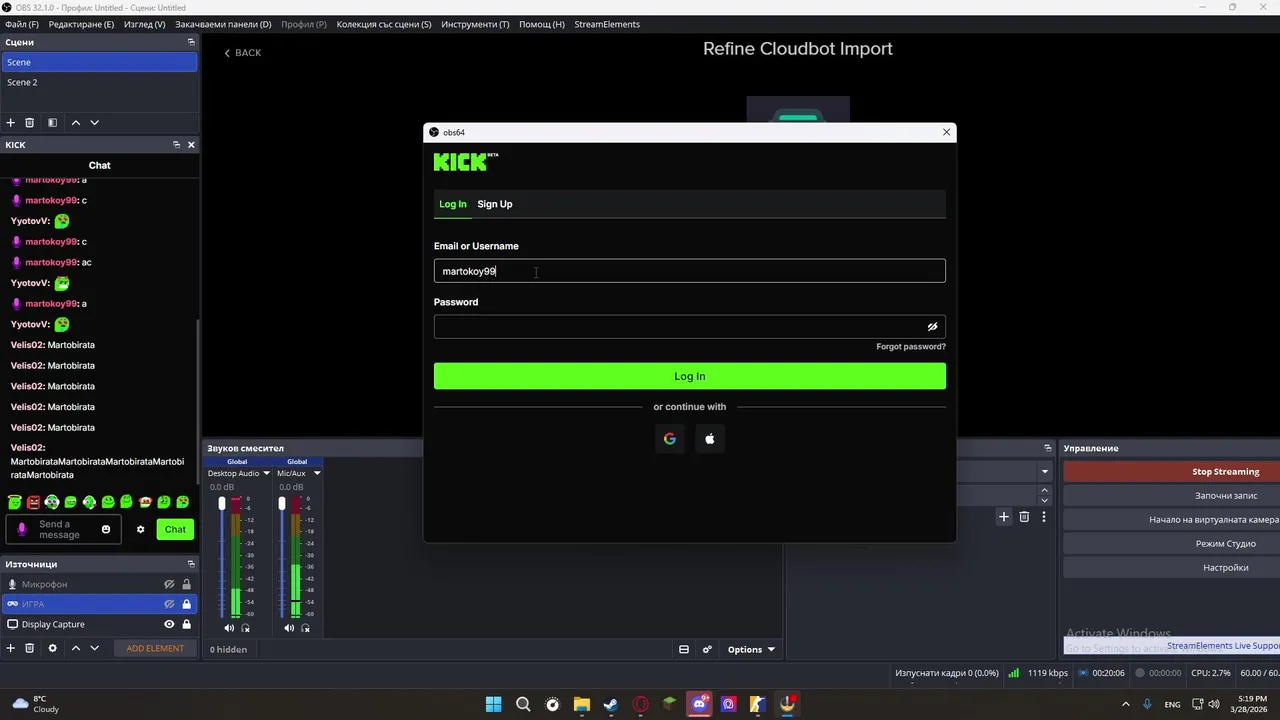
Task: Open emoji picker in chat message box
Action: pyautogui.click(x=106, y=529)
